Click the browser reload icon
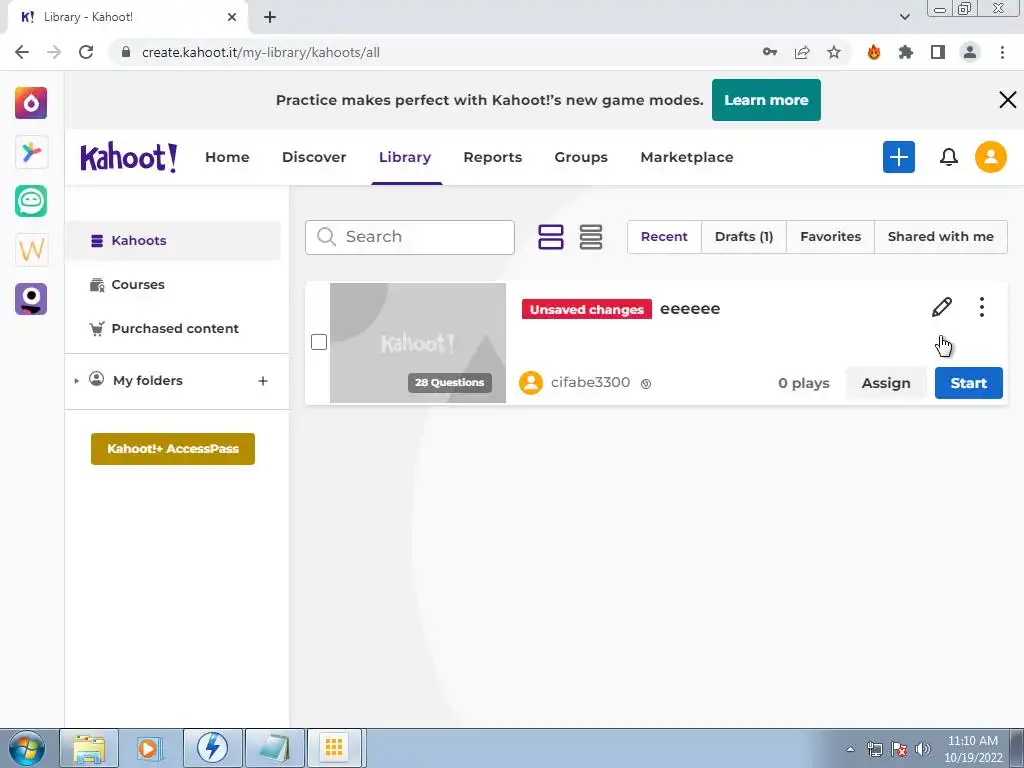This screenshot has width=1024, height=768. (x=86, y=52)
